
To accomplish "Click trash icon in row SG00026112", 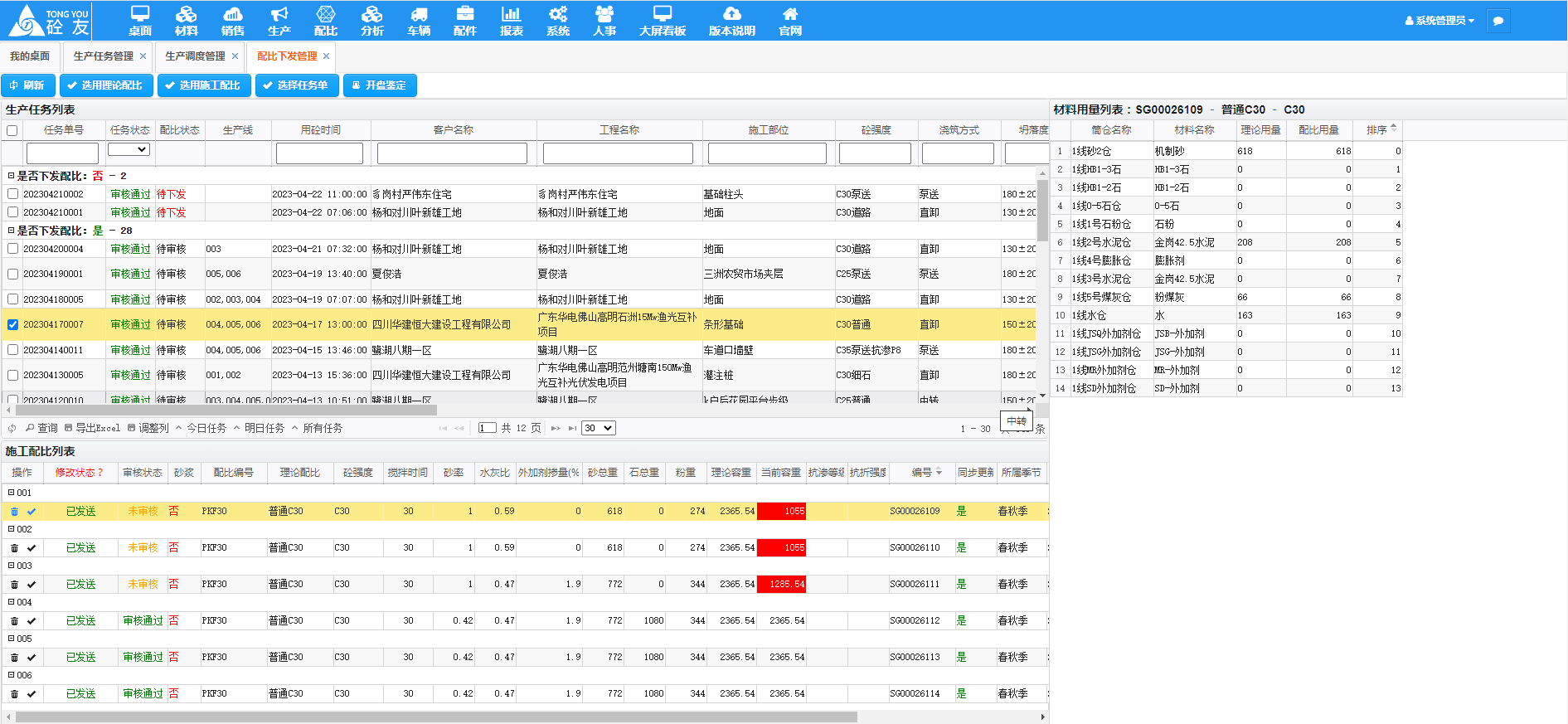I will point(14,621).
